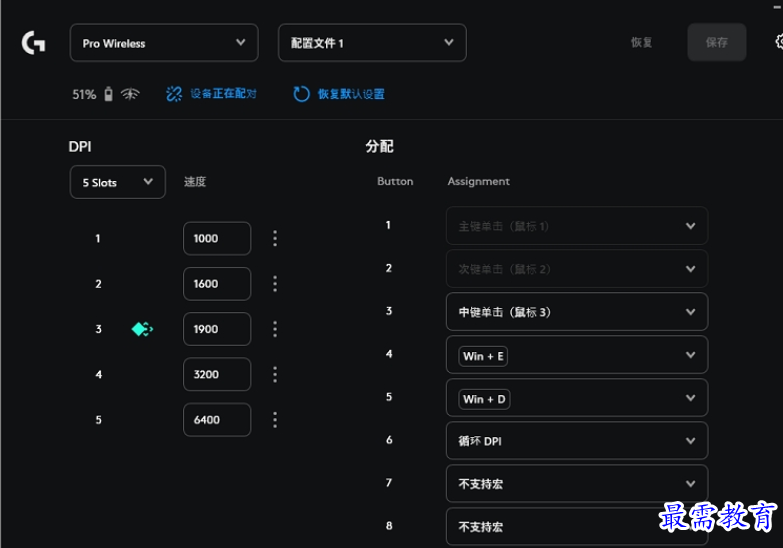The image size is (783, 548).
Task: Click the DPI slot 3 field 1900
Action: (x=217, y=329)
